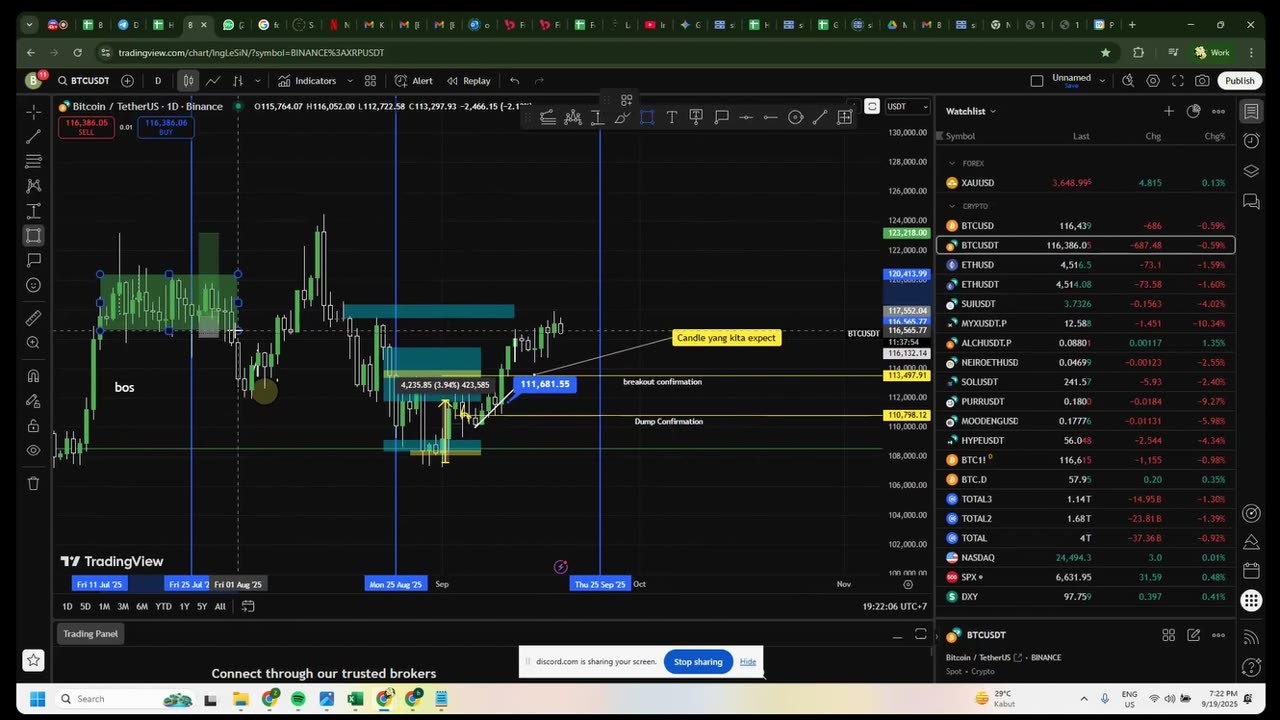Open Spotify from the Windows taskbar

coord(298,699)
